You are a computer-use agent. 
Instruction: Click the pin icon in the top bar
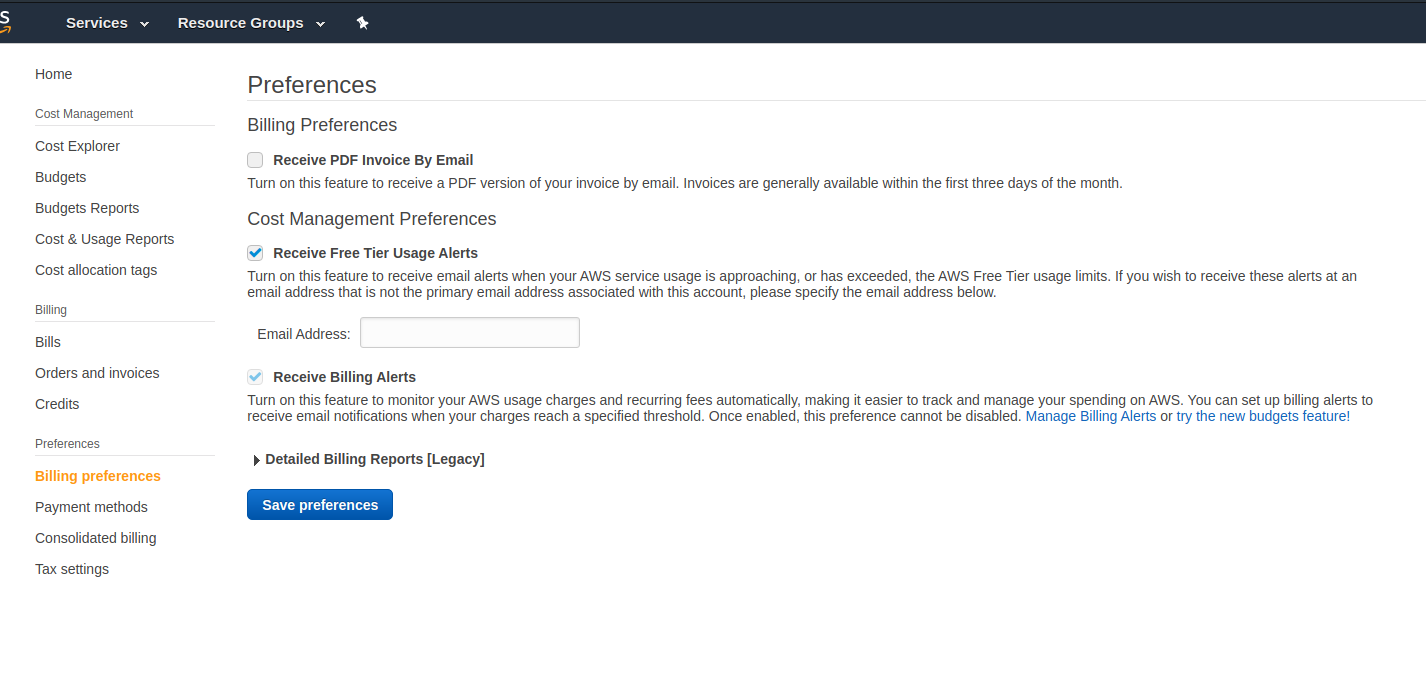point(362,23)
